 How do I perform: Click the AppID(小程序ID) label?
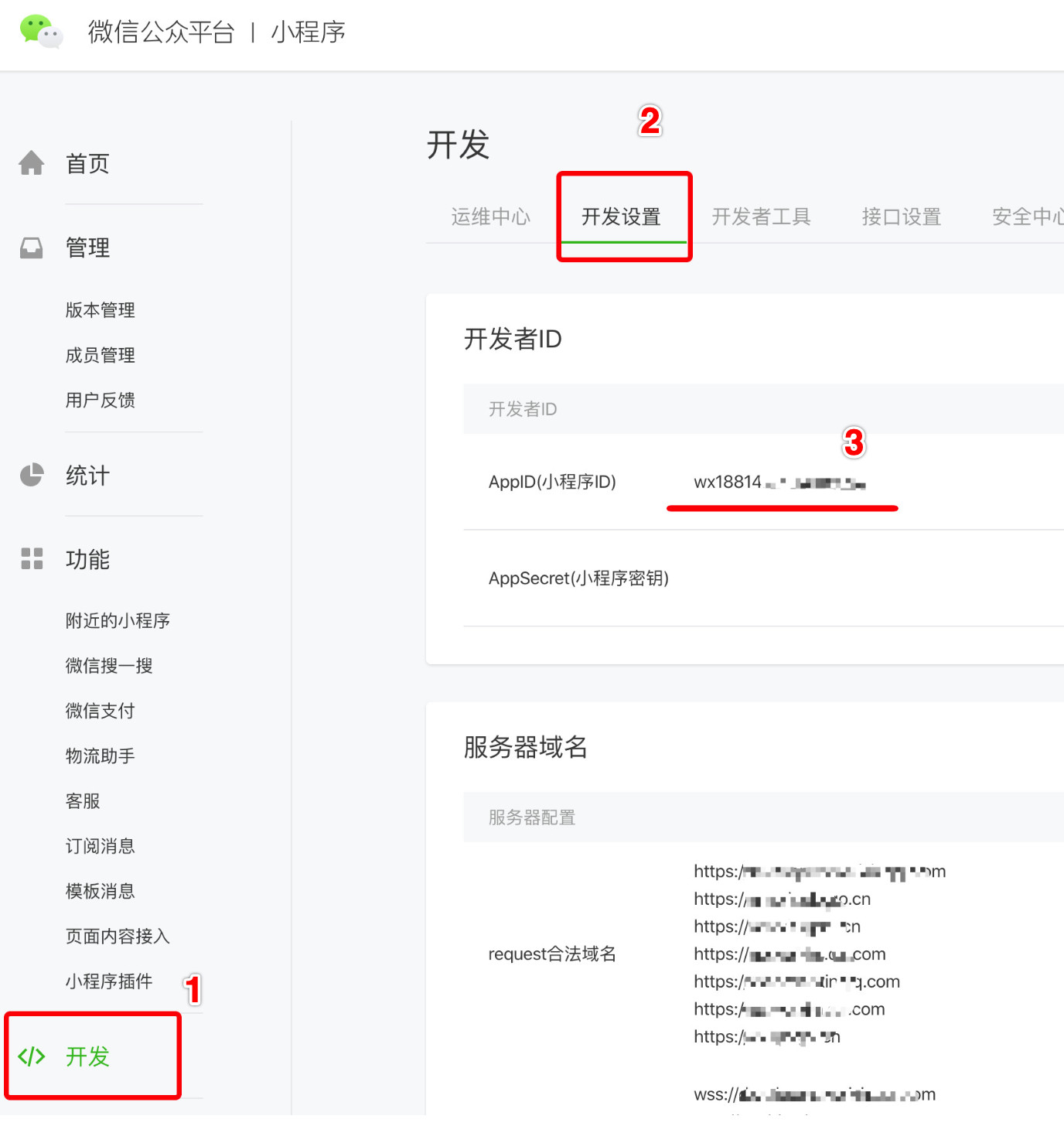[x=552, y=483]
